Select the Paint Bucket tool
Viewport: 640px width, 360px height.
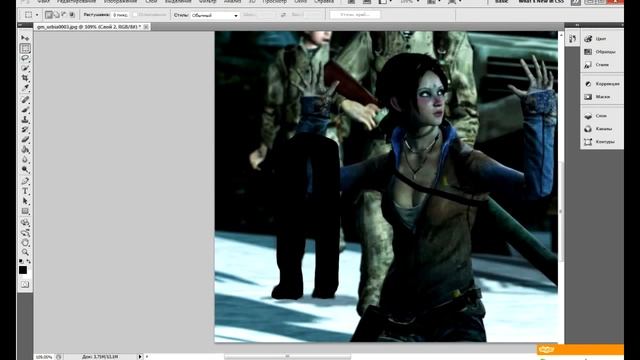click(25, 149)
